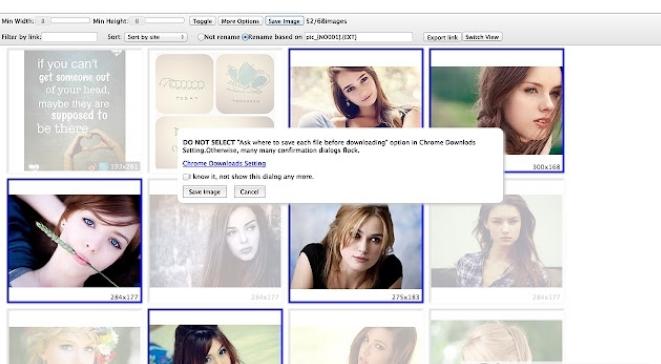
Task: Click the Switch View button
Action: click(x=482, y=37)
